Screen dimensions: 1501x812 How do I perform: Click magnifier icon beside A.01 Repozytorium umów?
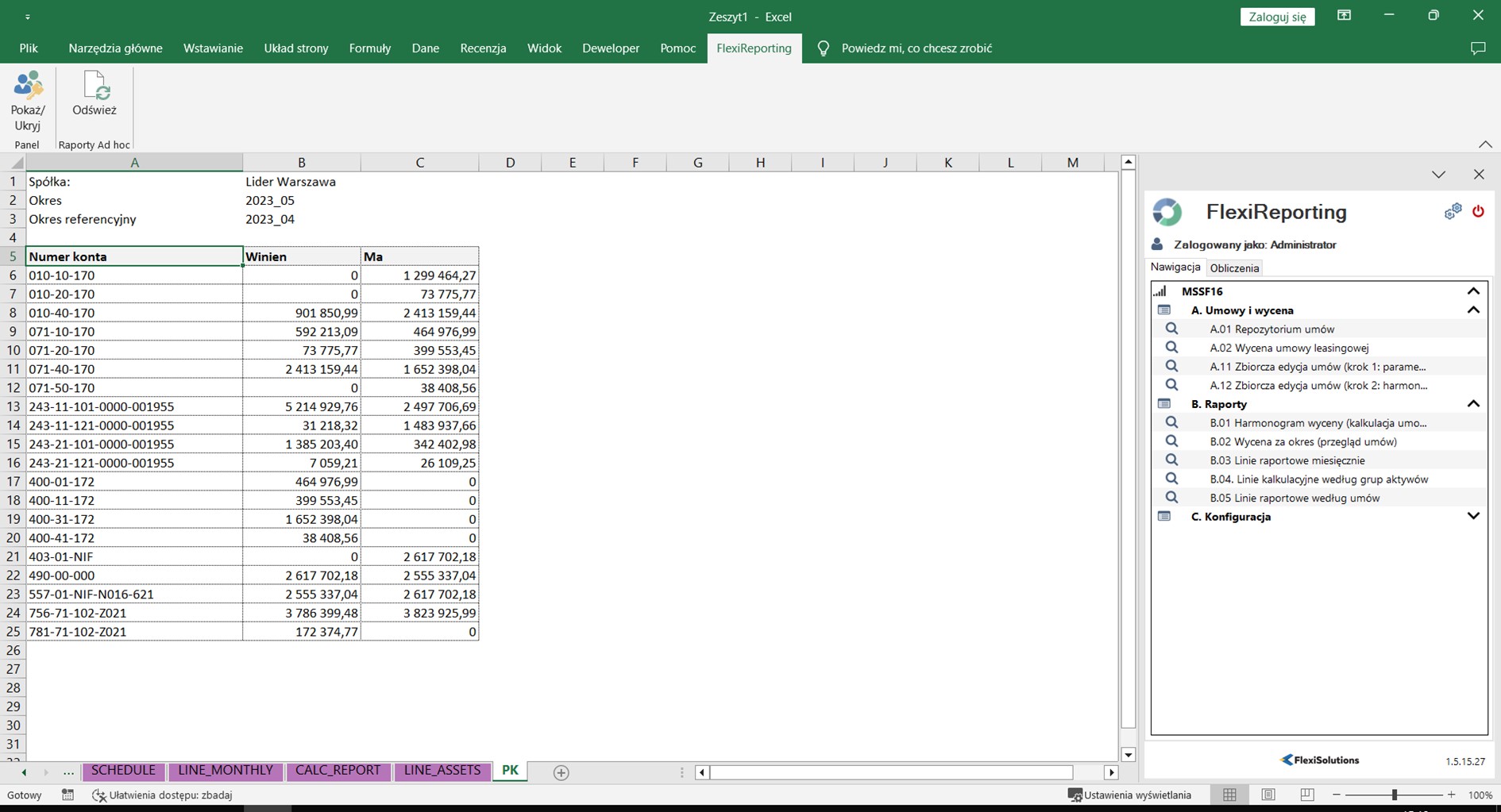point(1171,329)
